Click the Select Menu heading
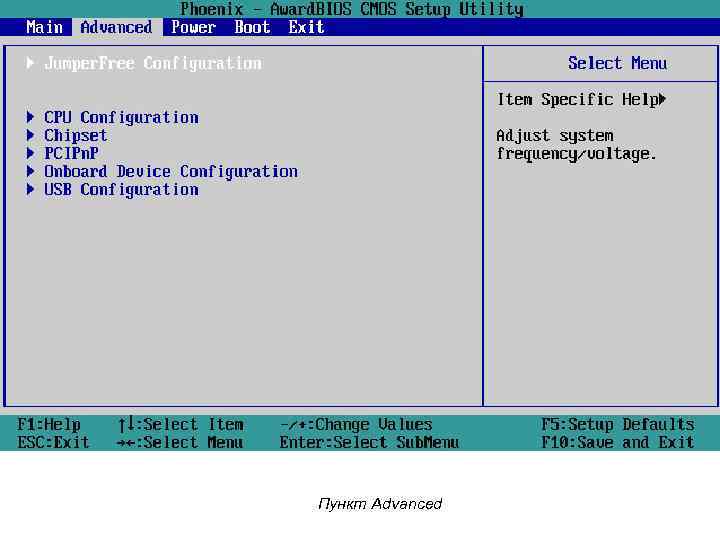Viewport: 720px width, 540px height. pos(617,63)
